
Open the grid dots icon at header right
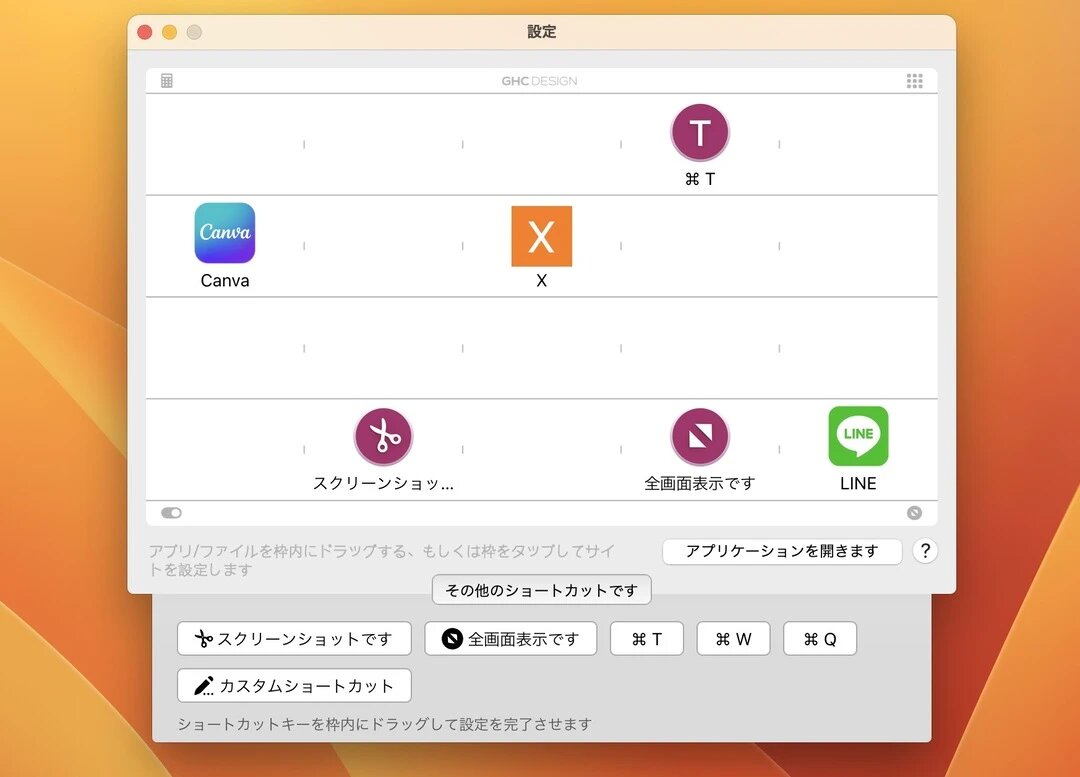914,81
